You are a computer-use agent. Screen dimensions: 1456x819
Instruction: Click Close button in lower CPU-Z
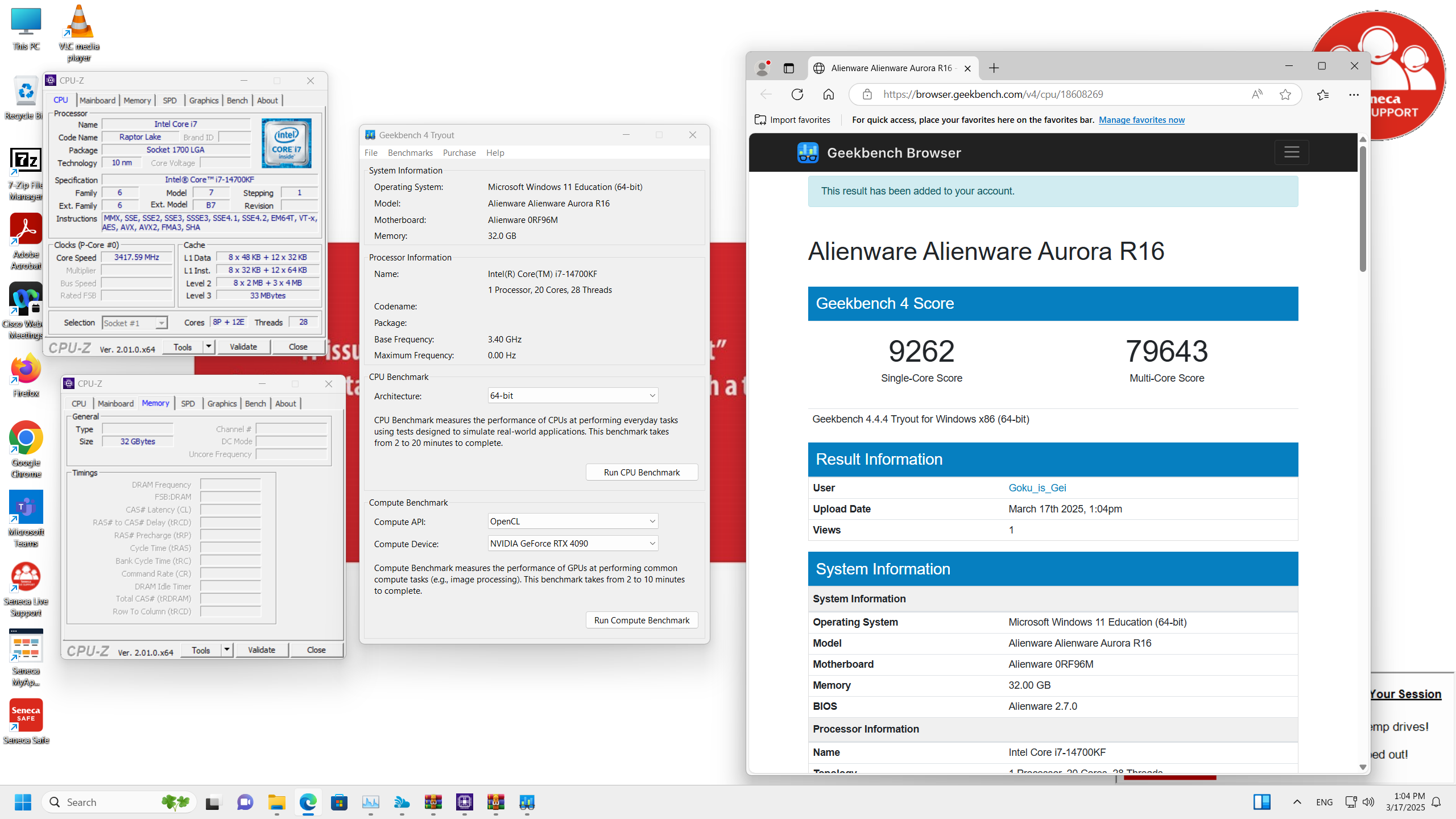(316, 650)
